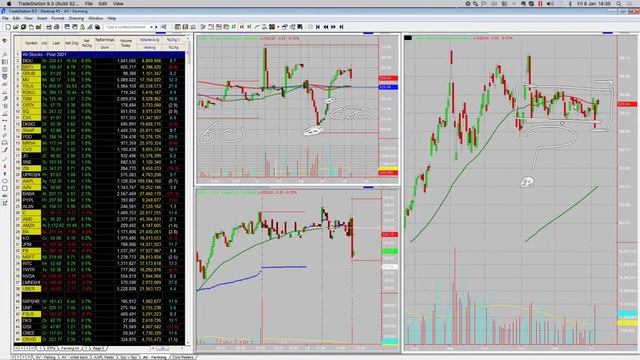Viewport: 640px width, 360px height.
Task: Select the UBER symbol row
Action: click(x=100, y=289)
